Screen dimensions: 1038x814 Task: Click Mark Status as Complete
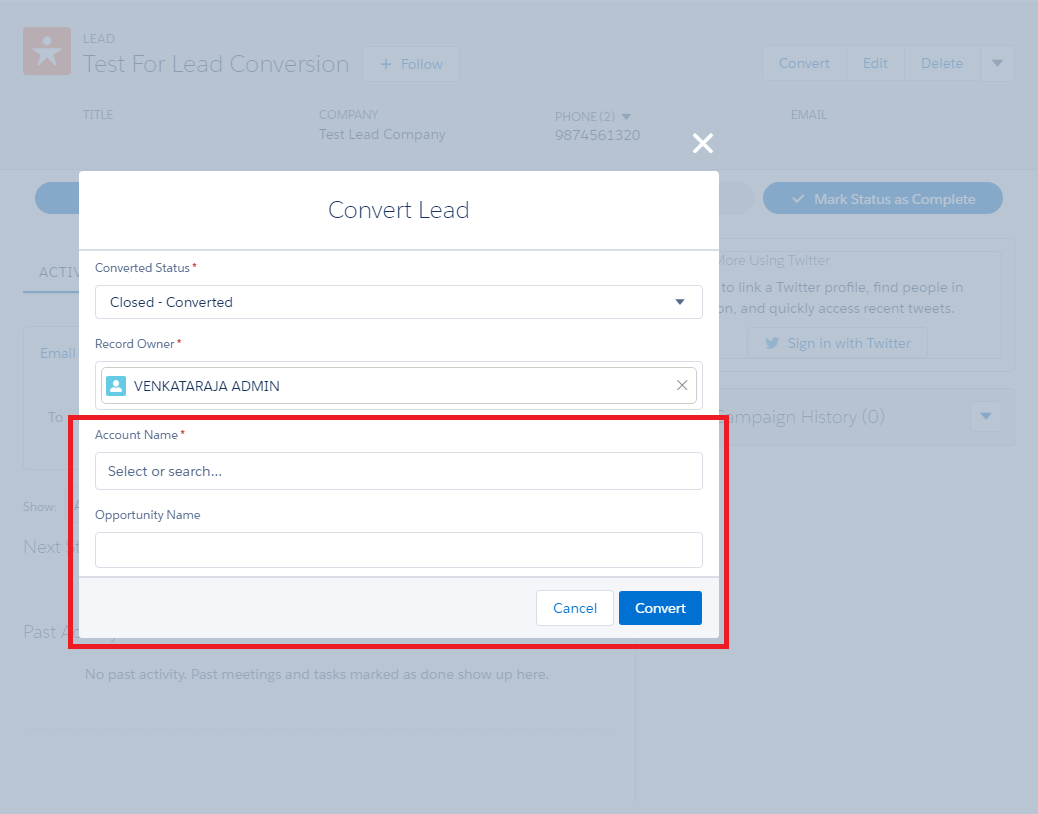click(883, 199)
